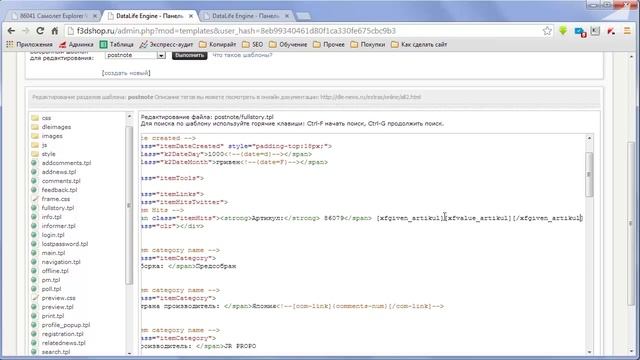This screenshot has width=640, height=360.
Task: Open the Обучение bookmarks folder
Action: click(288, 44)
